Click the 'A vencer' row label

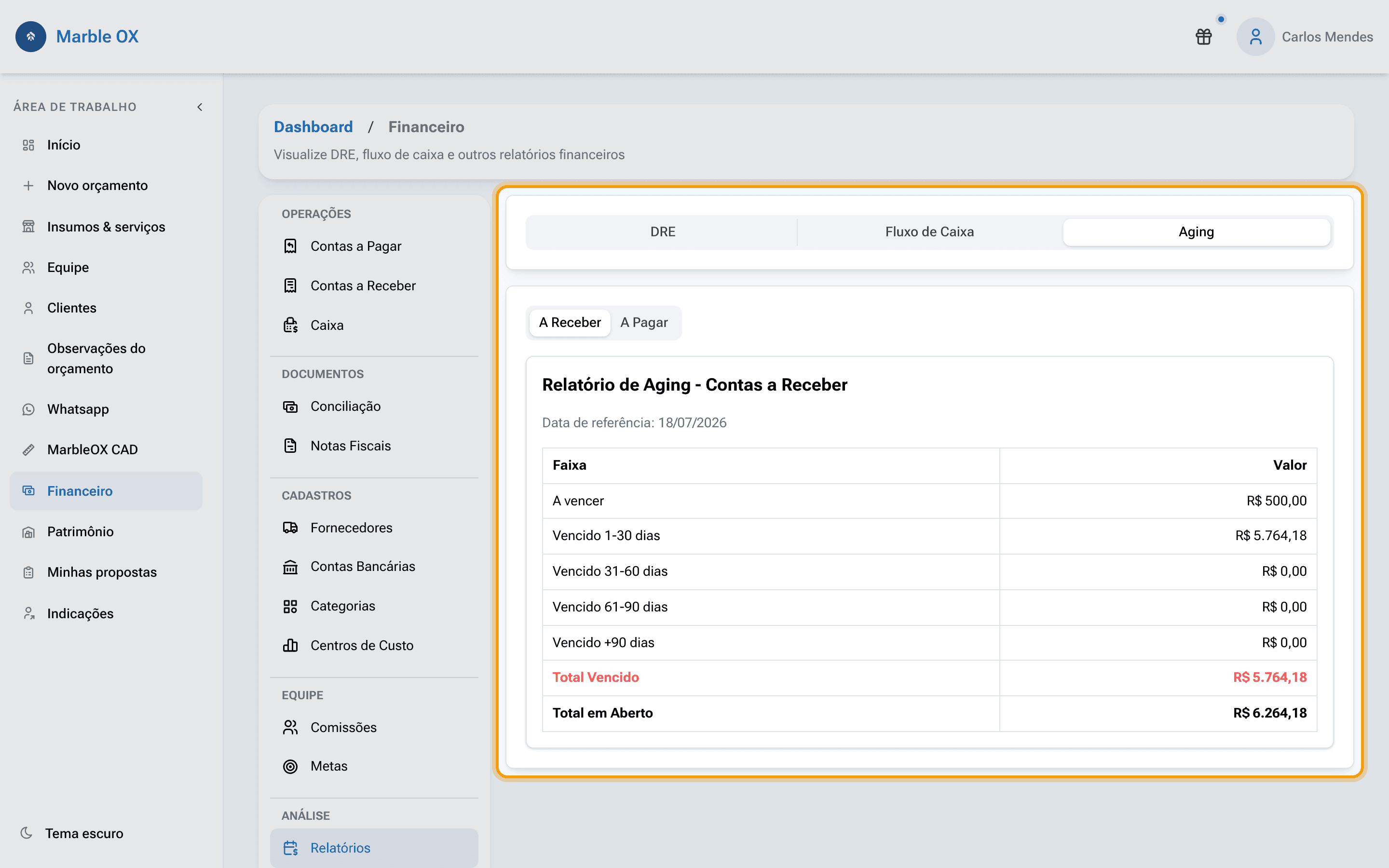pos(578,501)
